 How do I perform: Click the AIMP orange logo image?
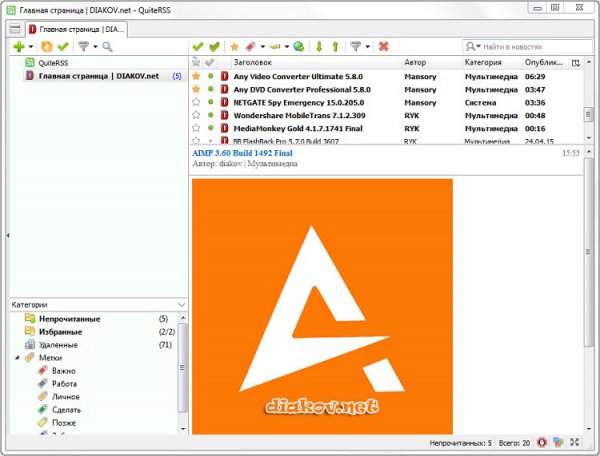[x=322, y=306]
